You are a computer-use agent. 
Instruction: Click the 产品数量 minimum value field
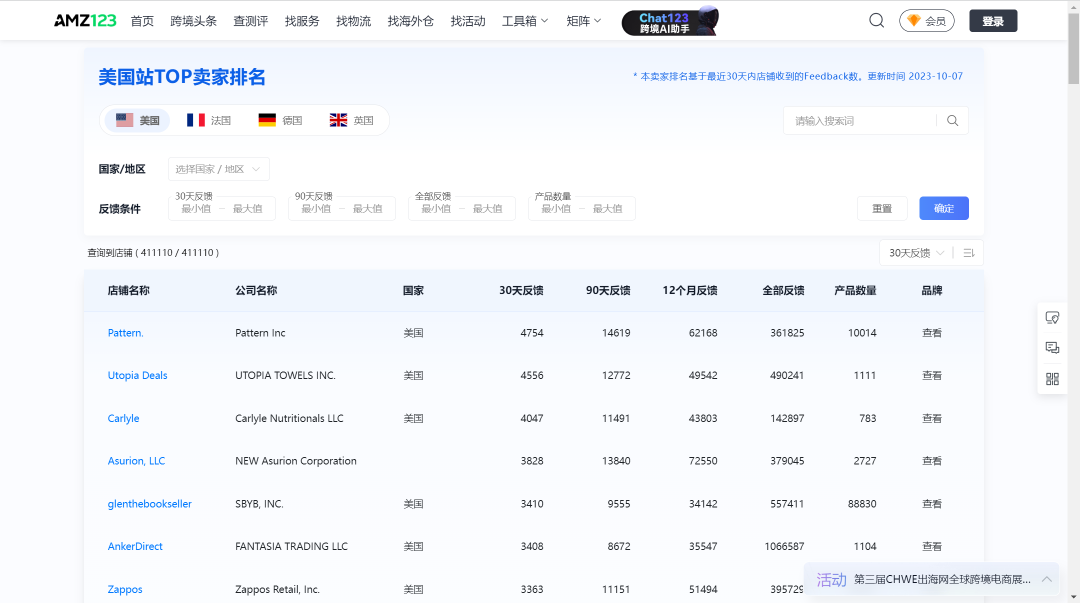(x=556, y=209)
